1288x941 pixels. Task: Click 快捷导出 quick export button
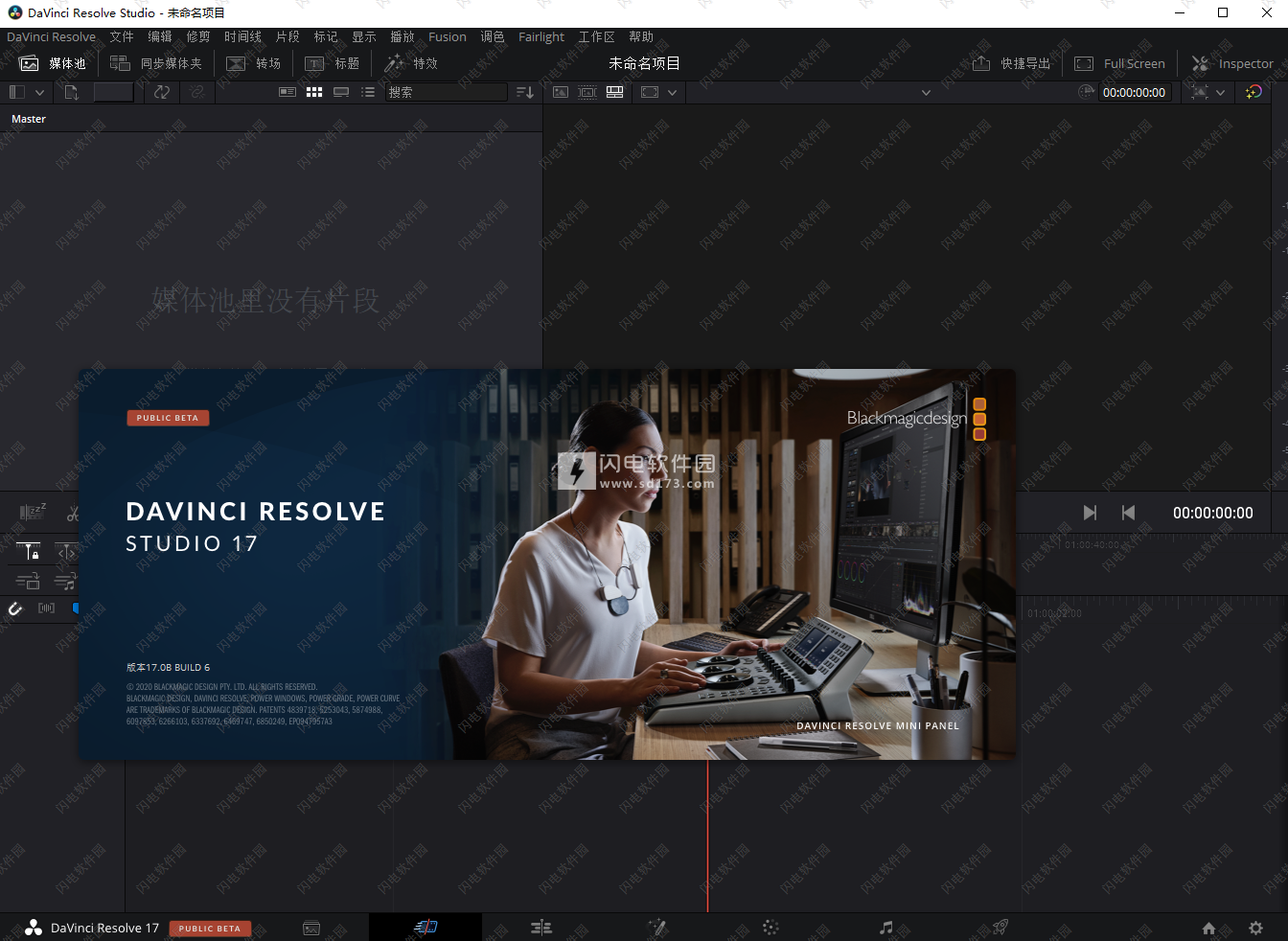click(1012, 63)
